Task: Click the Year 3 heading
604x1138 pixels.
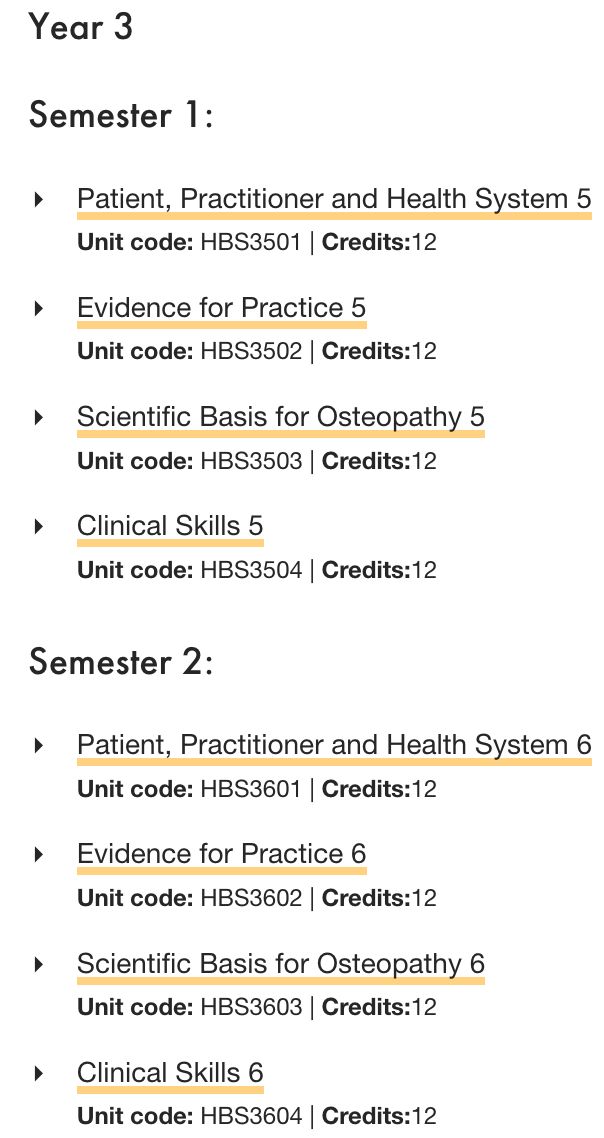Action: tap(81, 28)
